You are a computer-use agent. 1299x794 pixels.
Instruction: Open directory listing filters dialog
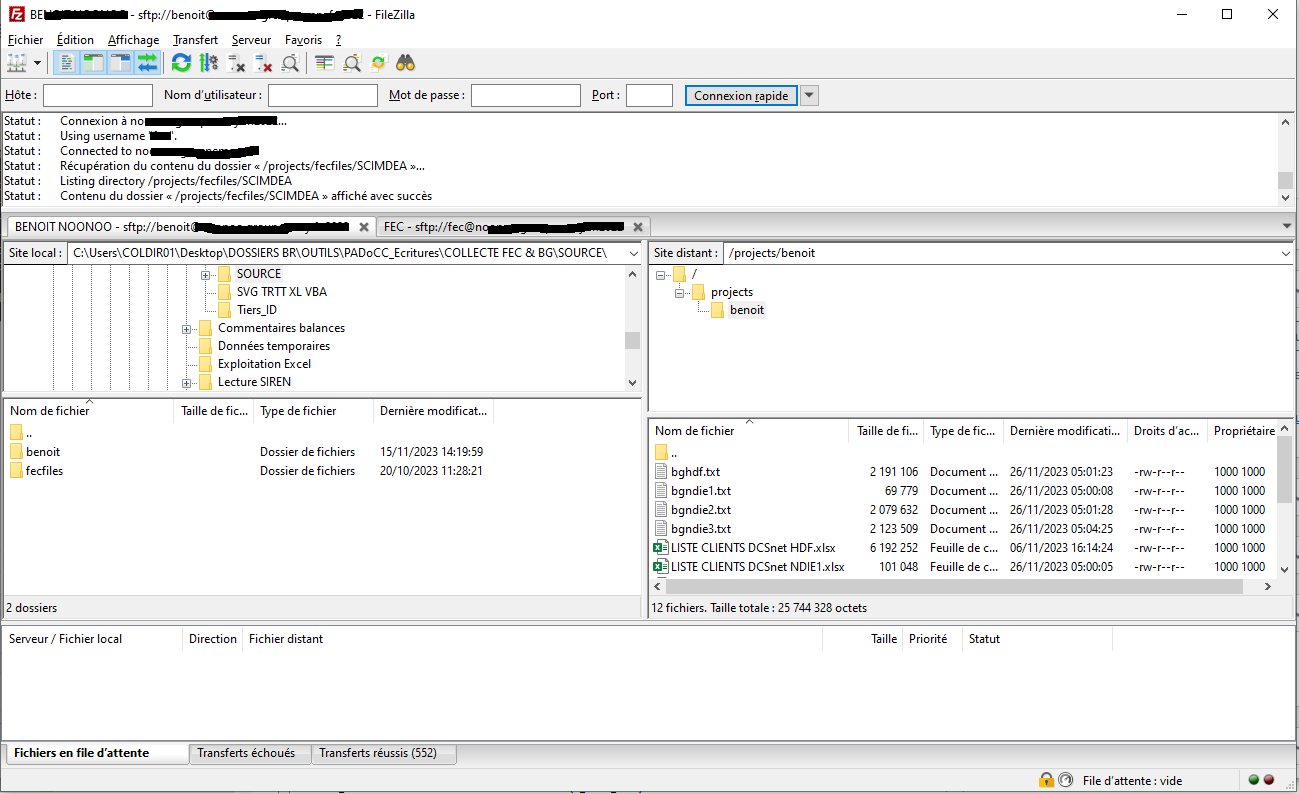[324, 63]
